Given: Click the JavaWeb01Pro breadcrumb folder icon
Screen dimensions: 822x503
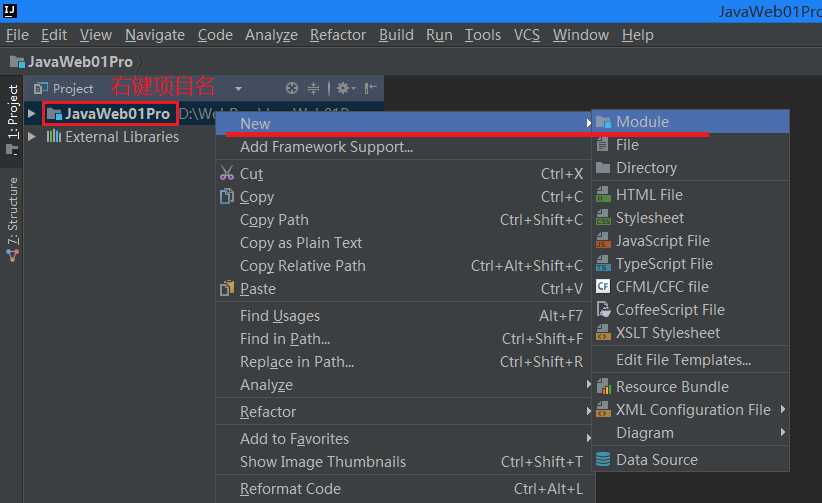Looking at the screenshot, I should point(17,62).
